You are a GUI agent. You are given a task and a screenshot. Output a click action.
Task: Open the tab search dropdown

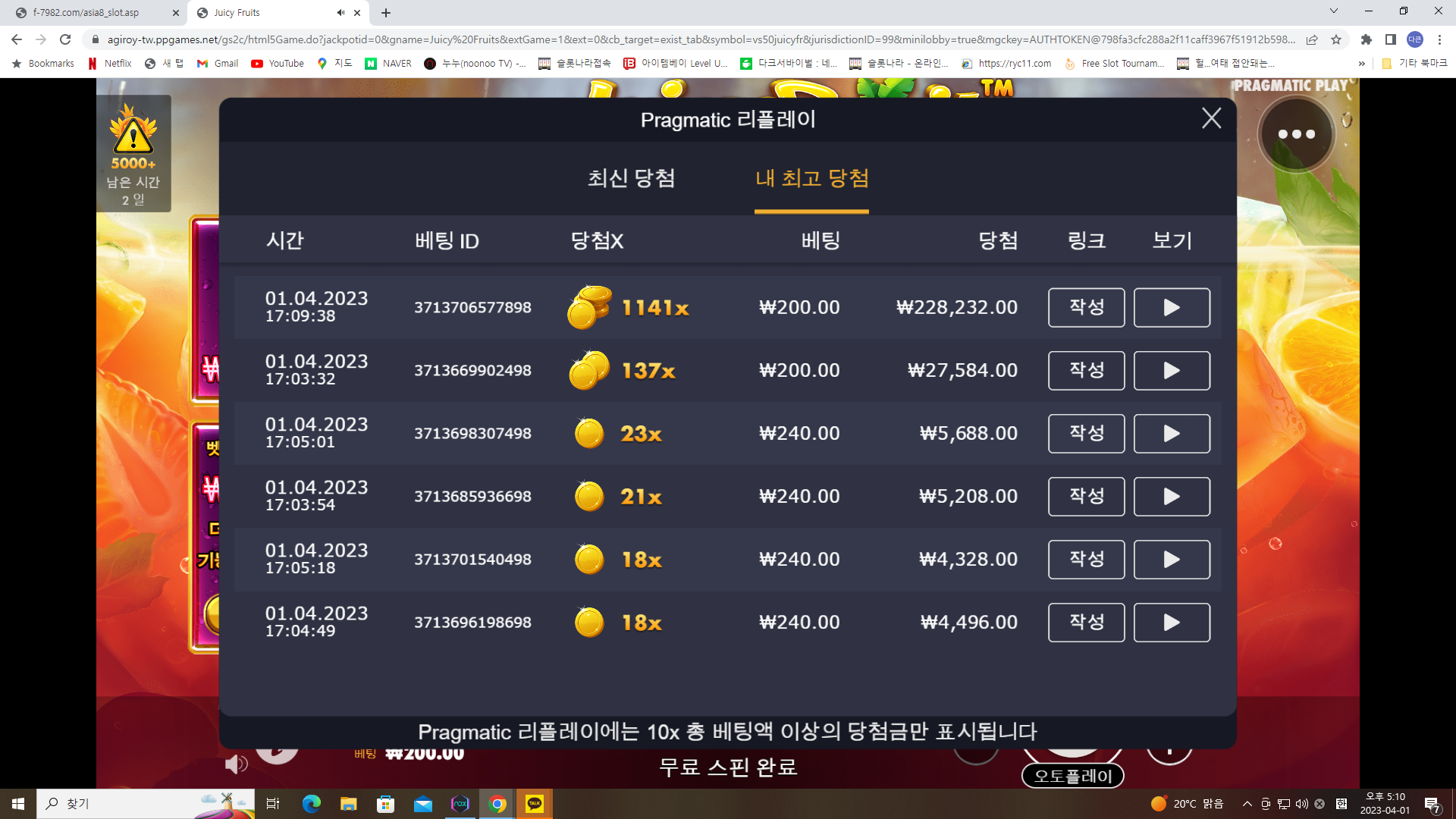(1334, 11)
